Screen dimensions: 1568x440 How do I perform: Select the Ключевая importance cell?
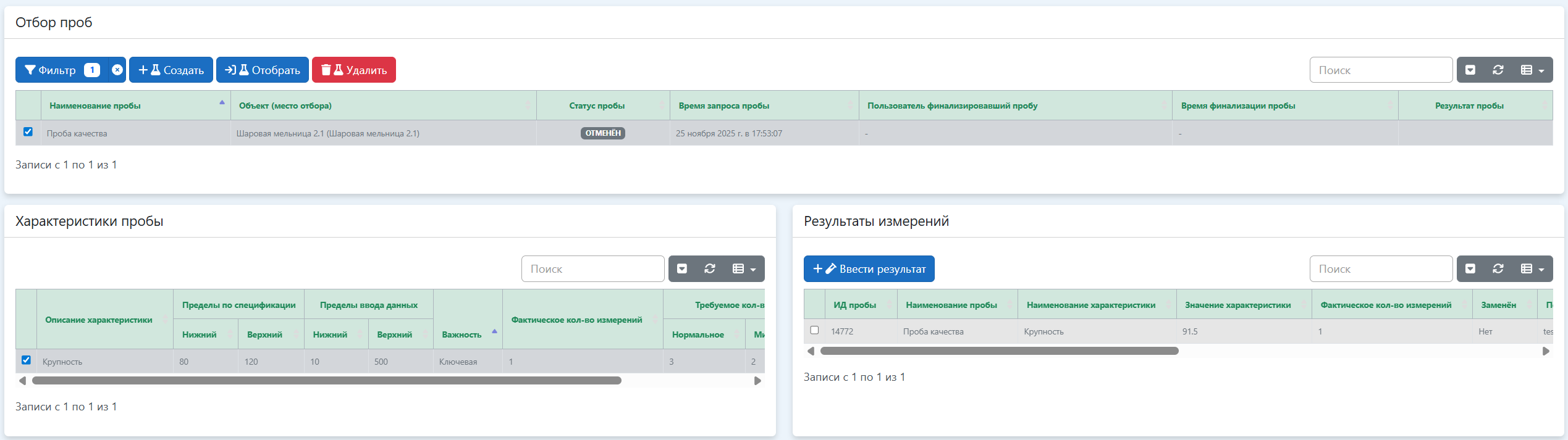click(468, 362)
